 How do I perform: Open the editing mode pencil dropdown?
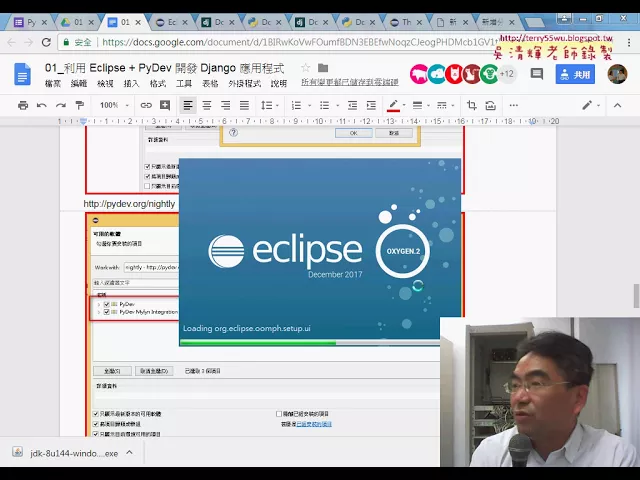[x=591, y=105]
